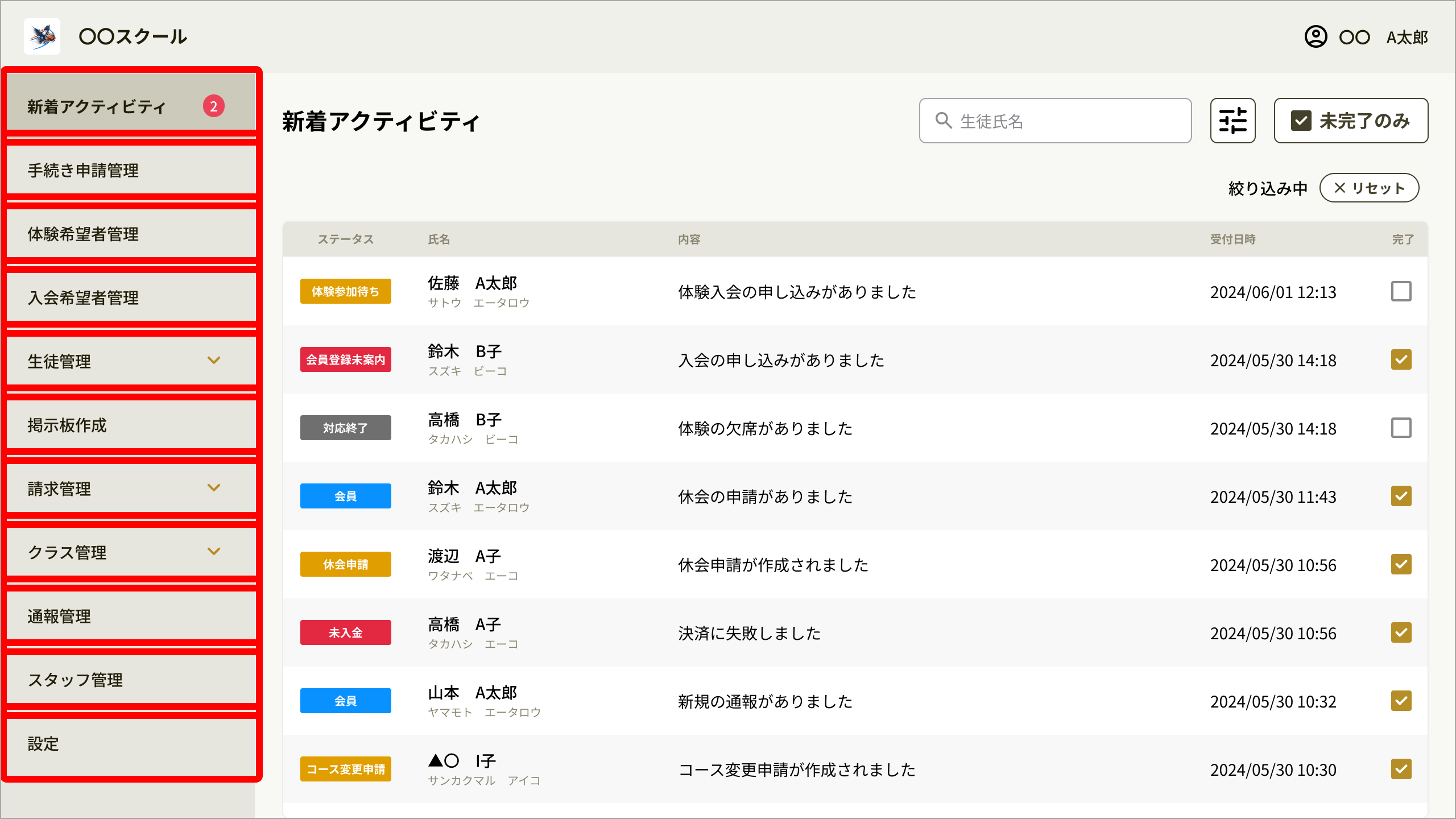Expand the クラス管理 menu chevron
Viewport: 1456px width, 819px height.
point(214,552)
